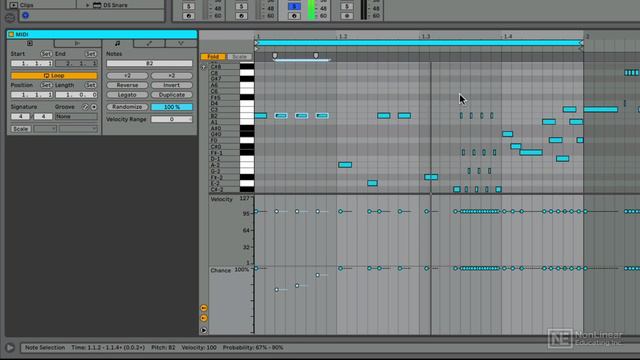640x360 pixels.
Task: Click the Set button next to Length
Action: pos(91,85)
